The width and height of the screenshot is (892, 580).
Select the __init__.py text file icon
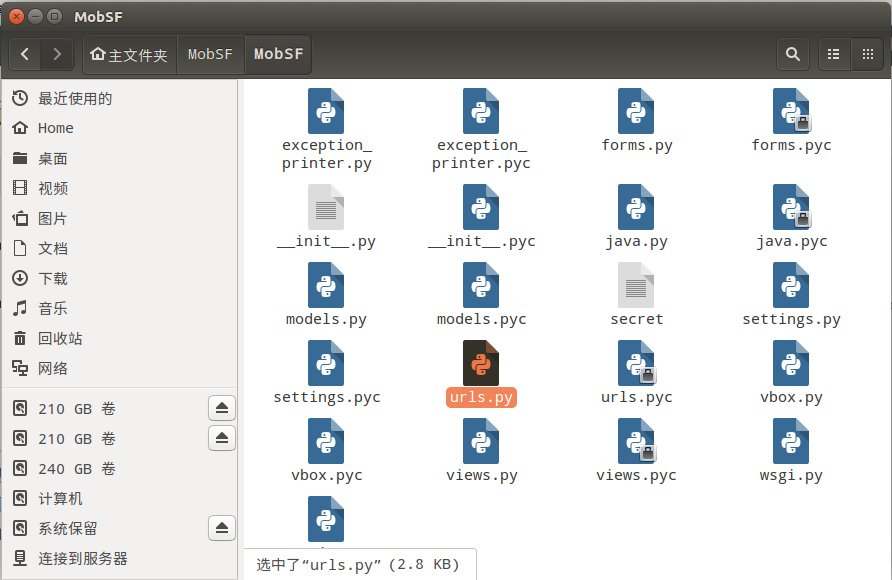tap(326, 207)
